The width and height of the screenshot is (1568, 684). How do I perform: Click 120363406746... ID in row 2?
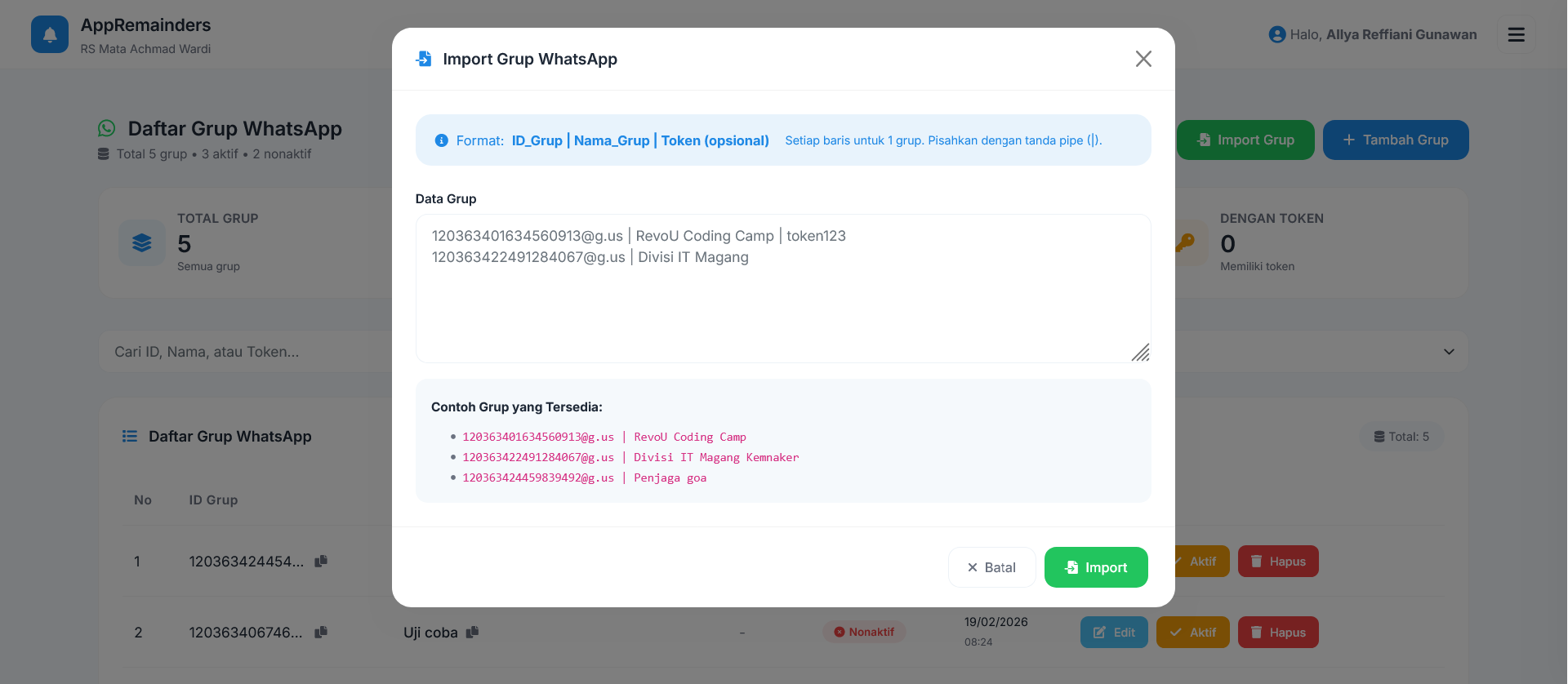point(246,633)
